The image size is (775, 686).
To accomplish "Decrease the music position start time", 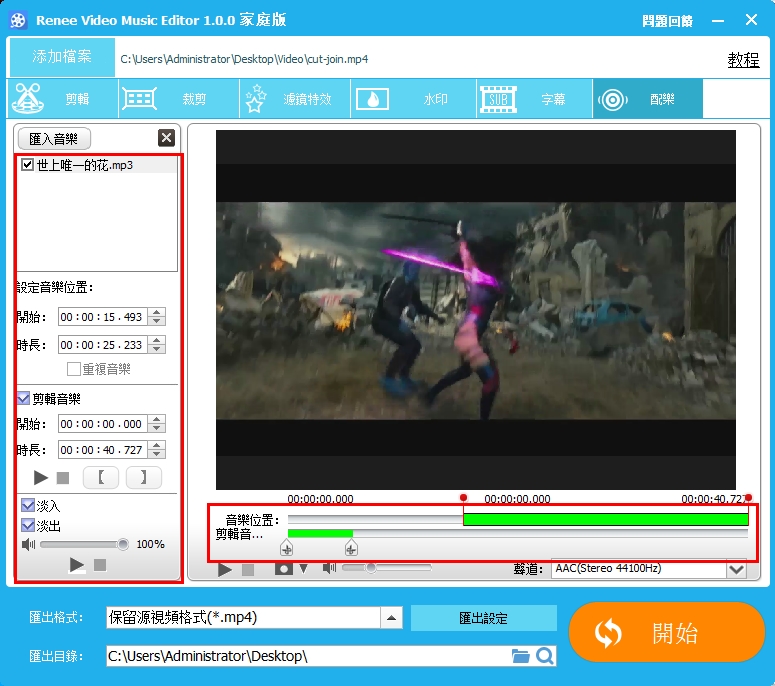I will click(x=157, y=321).
